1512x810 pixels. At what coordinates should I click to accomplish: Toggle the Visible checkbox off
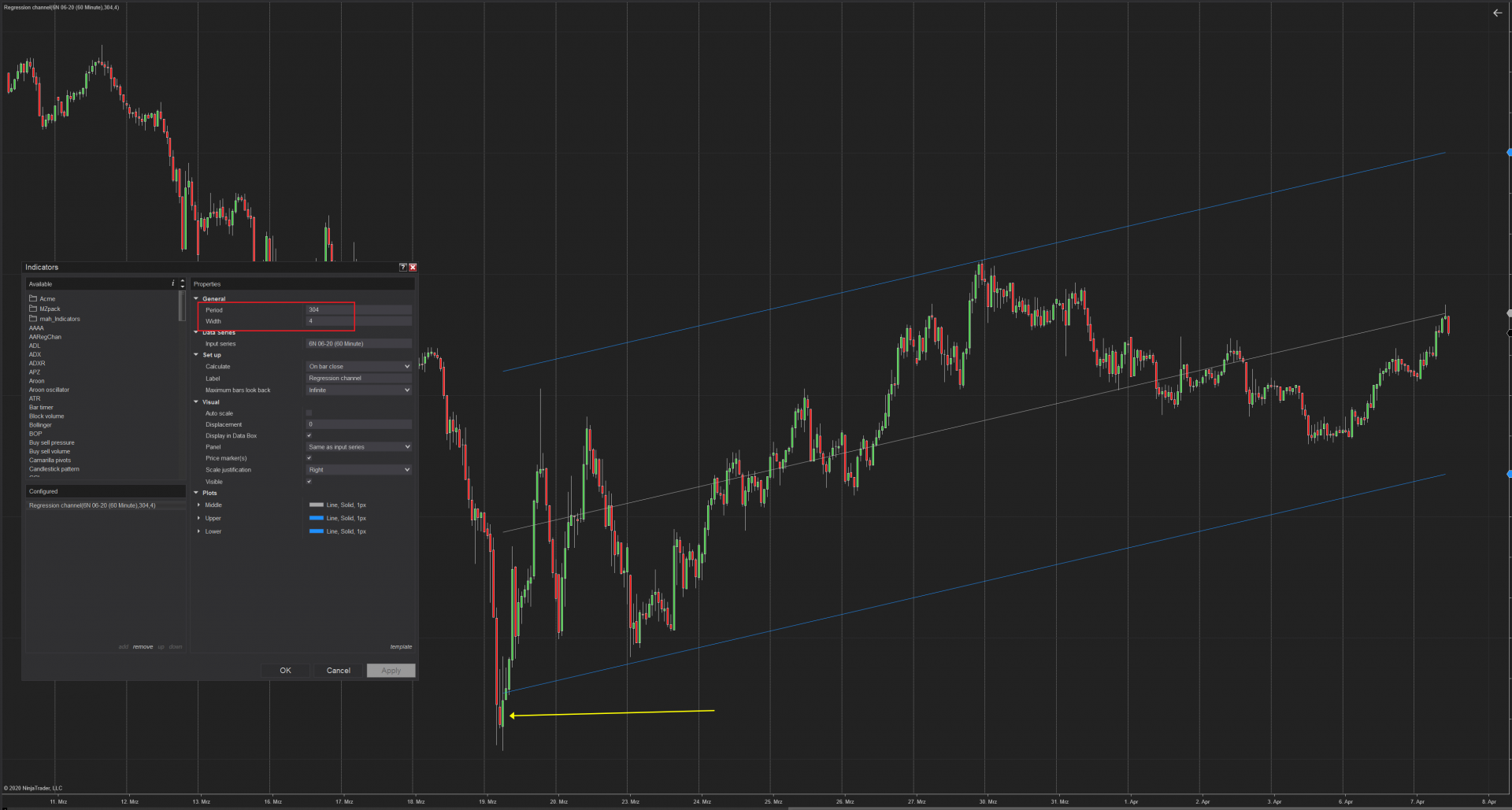(x=309, y=482)
